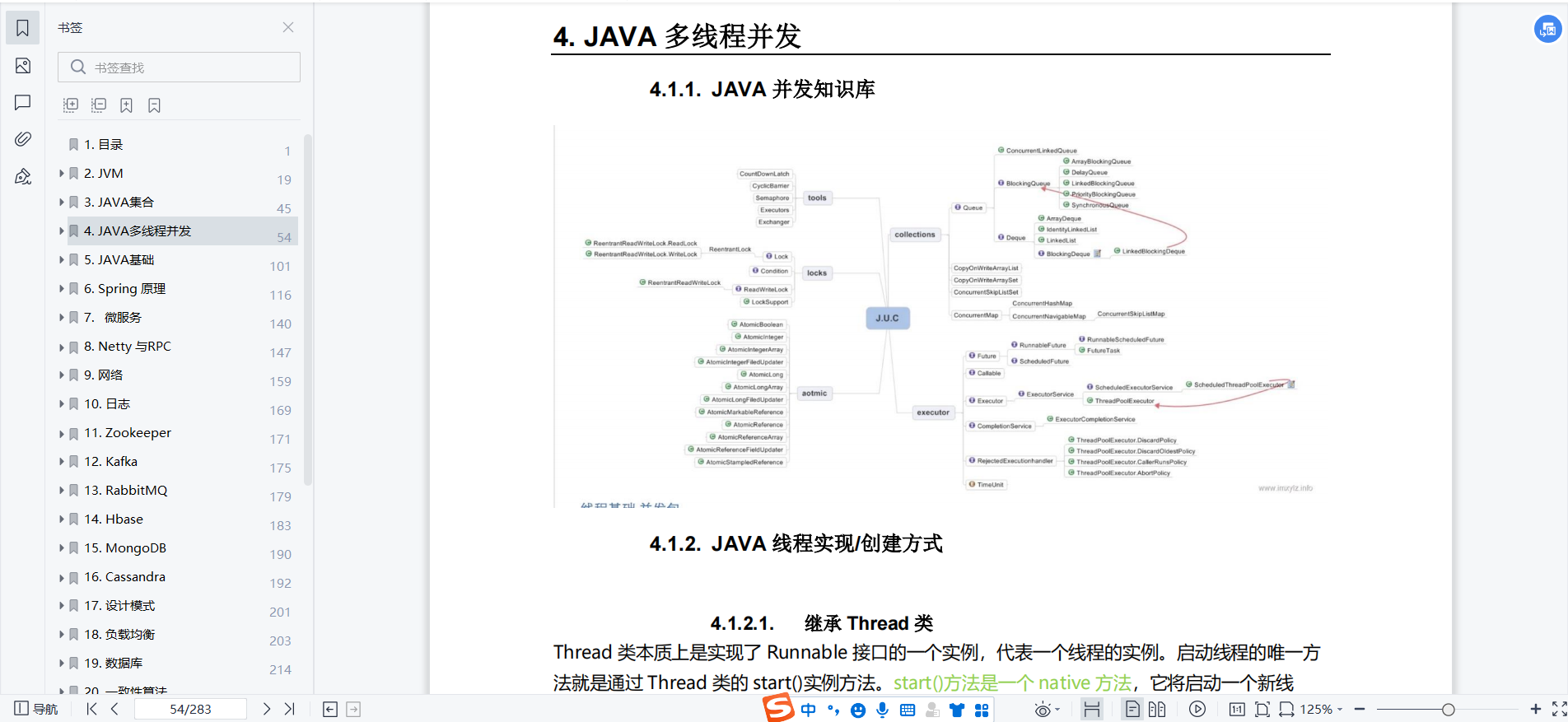
Task: Click page number 54 beside JAVA多线程并发
Action: point(284,237)
